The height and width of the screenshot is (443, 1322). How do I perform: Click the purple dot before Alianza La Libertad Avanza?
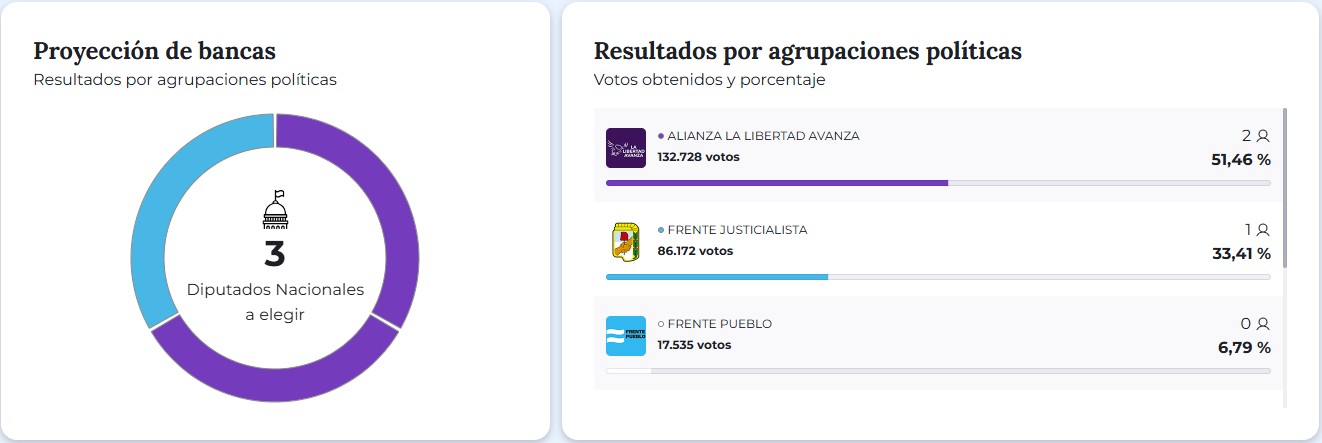pos(661,136)
